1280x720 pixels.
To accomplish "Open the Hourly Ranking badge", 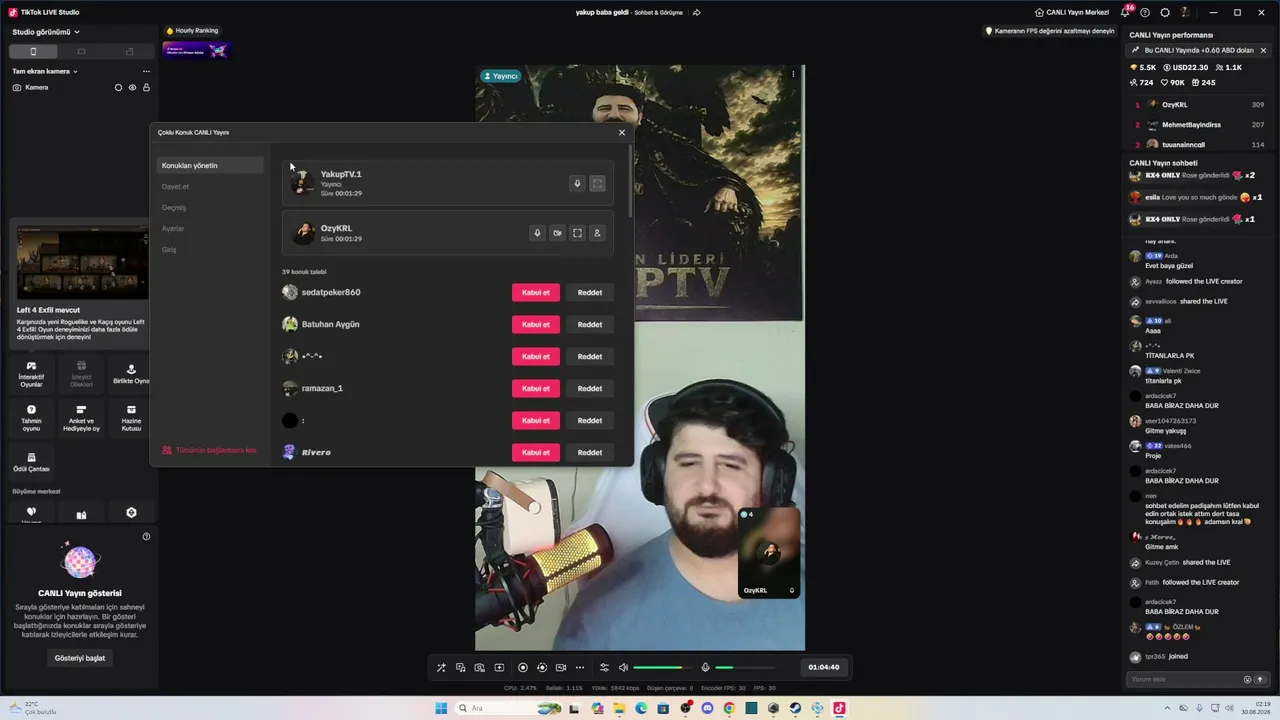I will [191, 31].
